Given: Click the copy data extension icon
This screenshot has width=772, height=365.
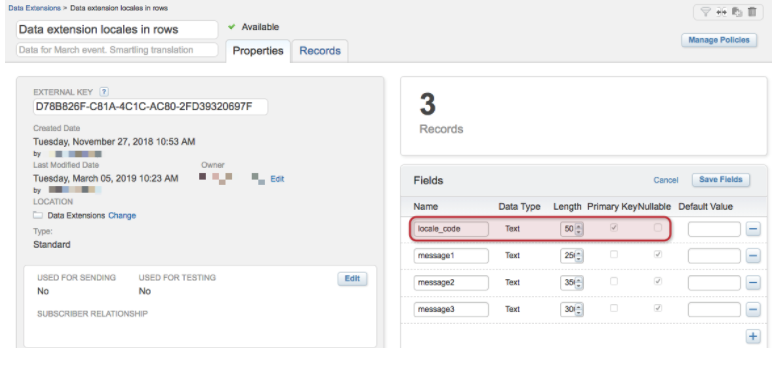Looking at the screenshot, I should pyautogui.click(x=737, y=12).
